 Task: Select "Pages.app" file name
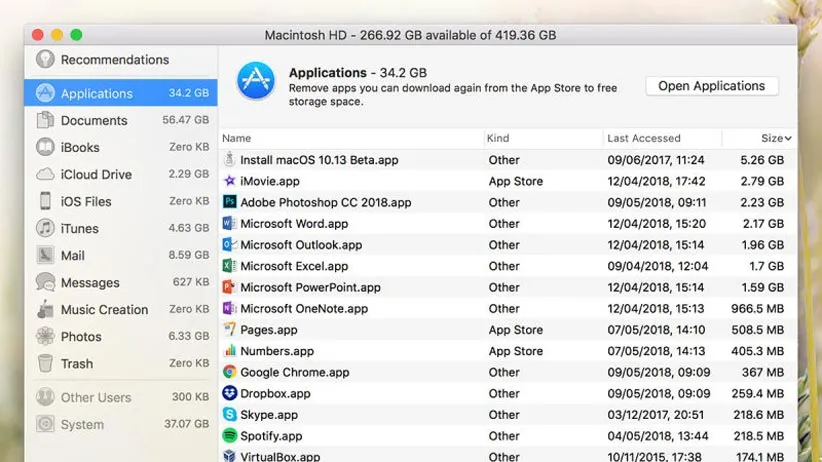pyautogui.click(x=268, y=330)
